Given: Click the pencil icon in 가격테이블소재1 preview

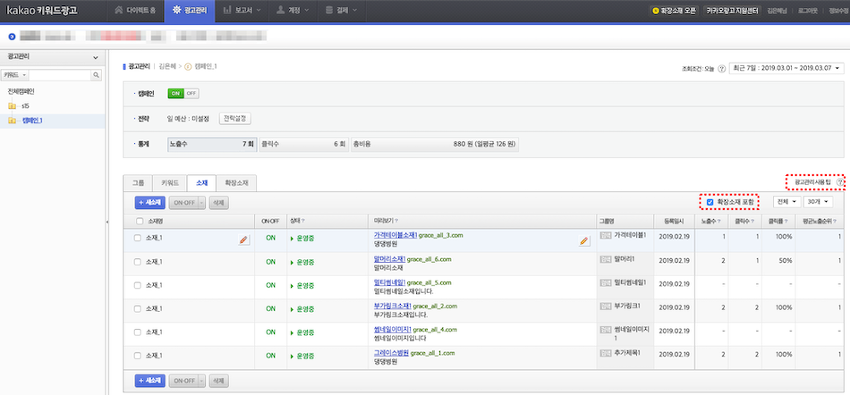Looking at the screenshot, I should pyautogui.click(x=584, y=241).
